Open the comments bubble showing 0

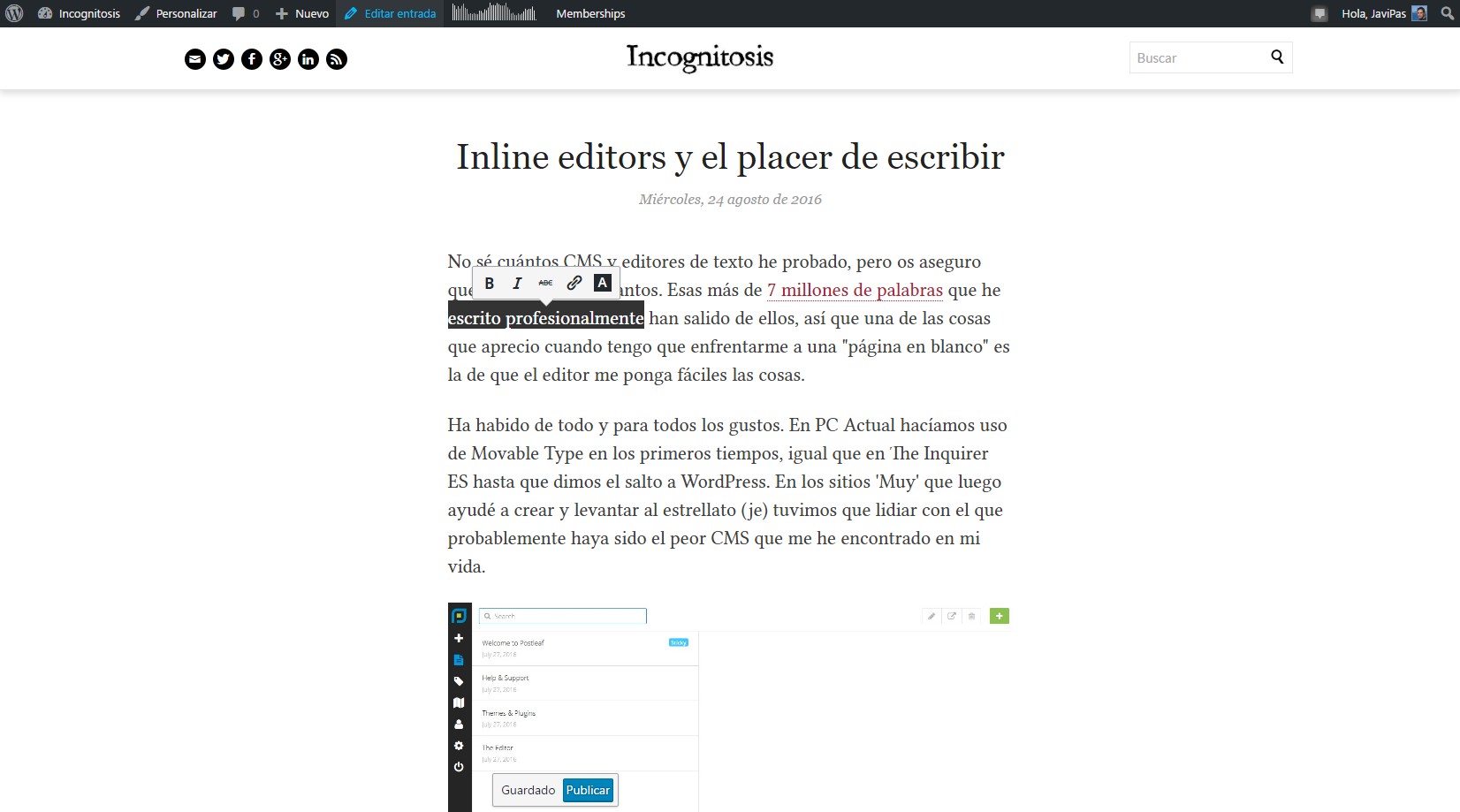point(246,13)
